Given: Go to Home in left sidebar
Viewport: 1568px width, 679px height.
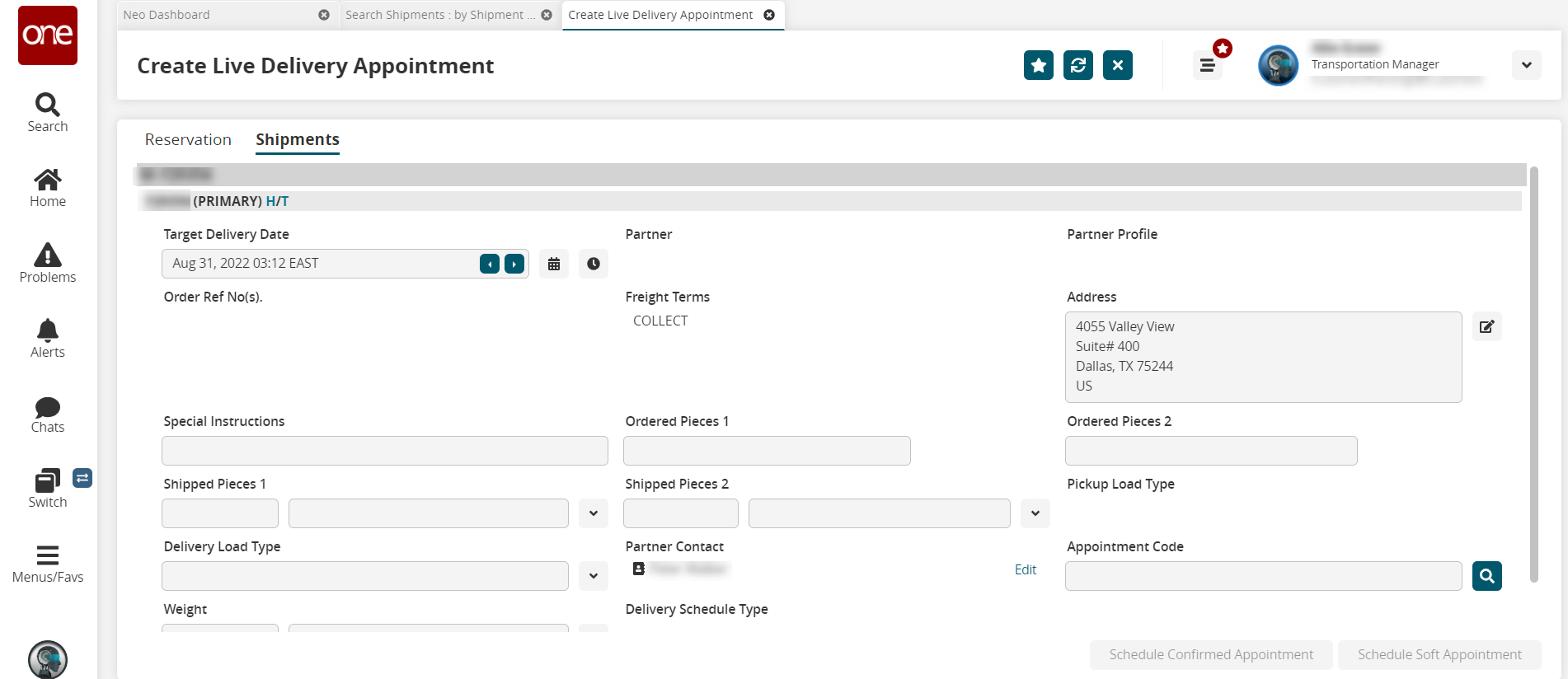Looking at the screenshot, I should tap(47, 180).
